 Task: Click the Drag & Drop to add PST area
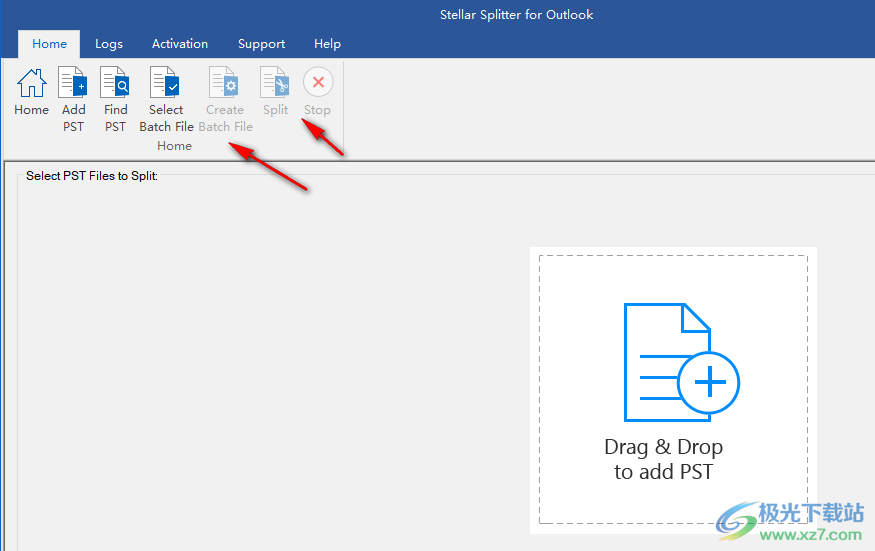click(673, 390)
